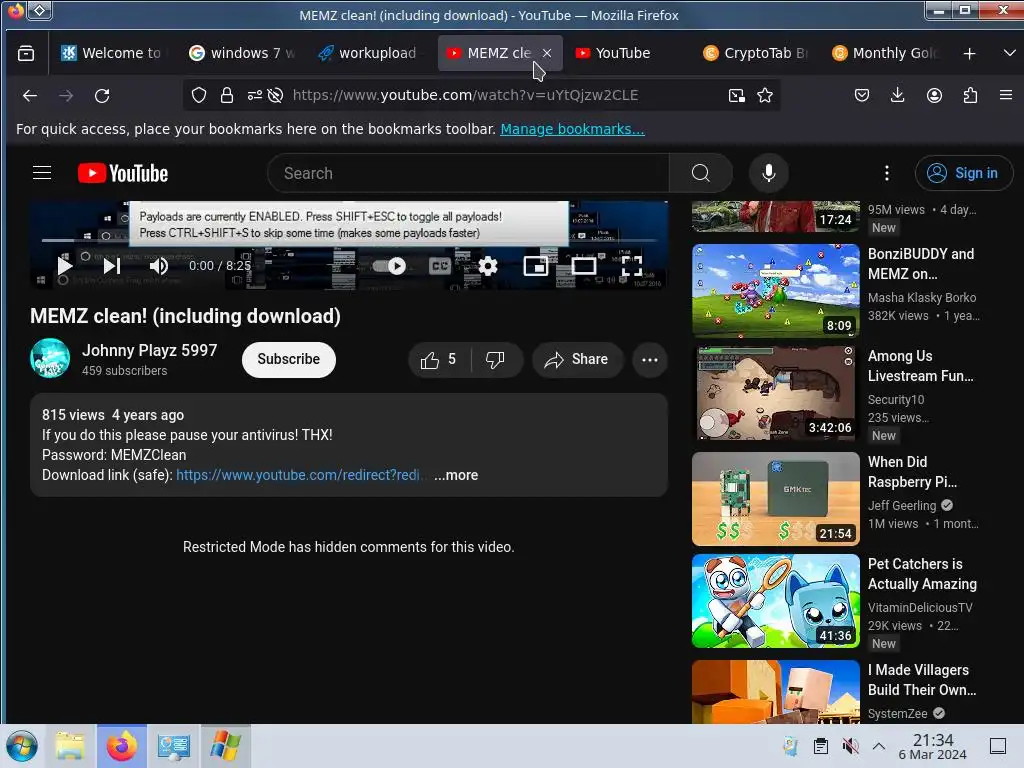Image resolution: width=1024 pixels, height=768 pixels.
Task: Dislike the video with thumbs down
Action: (496, 359)
